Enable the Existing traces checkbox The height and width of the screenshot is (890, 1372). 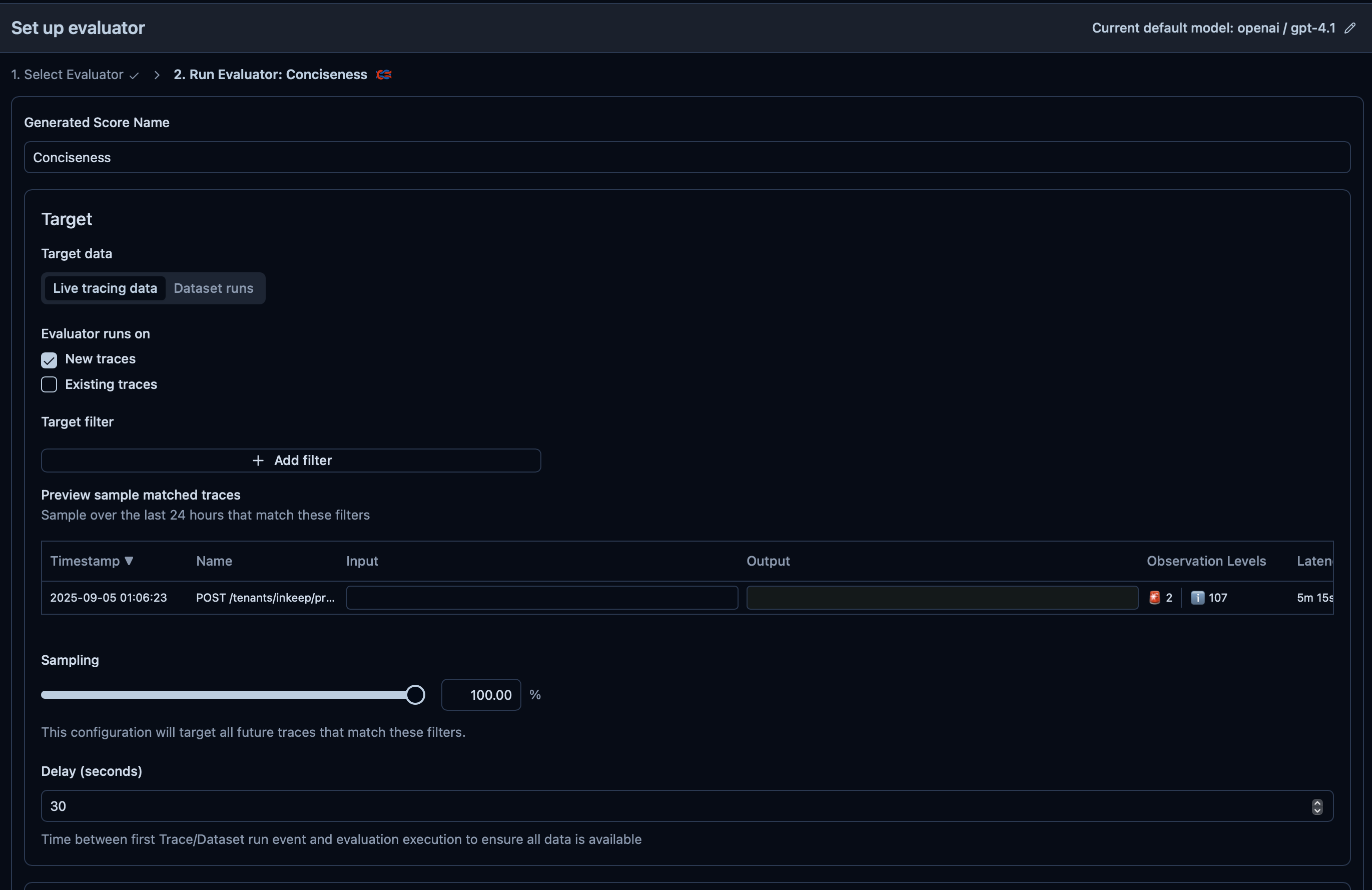point(49,385)
